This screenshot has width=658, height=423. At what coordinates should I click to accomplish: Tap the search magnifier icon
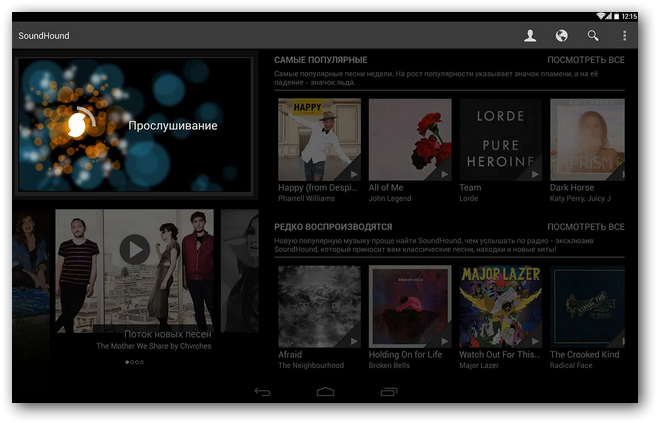pos(593,36)
